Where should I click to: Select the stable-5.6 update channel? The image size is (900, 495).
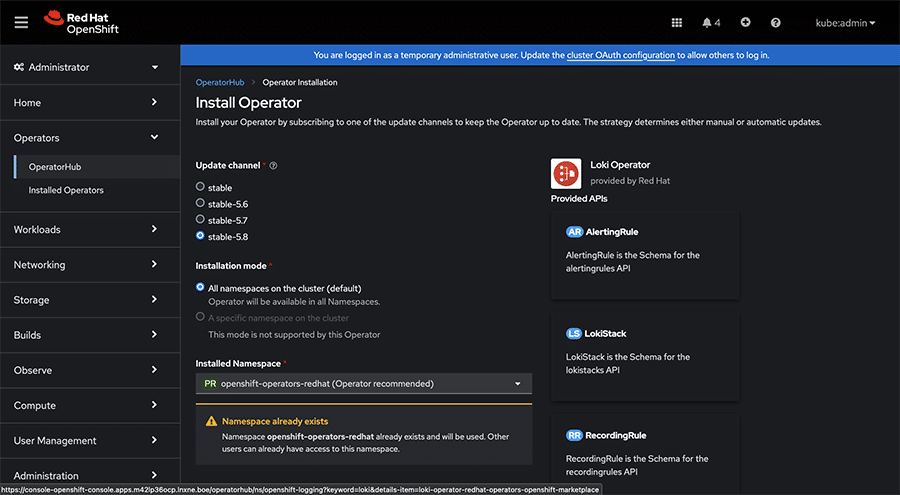[201, 203]
